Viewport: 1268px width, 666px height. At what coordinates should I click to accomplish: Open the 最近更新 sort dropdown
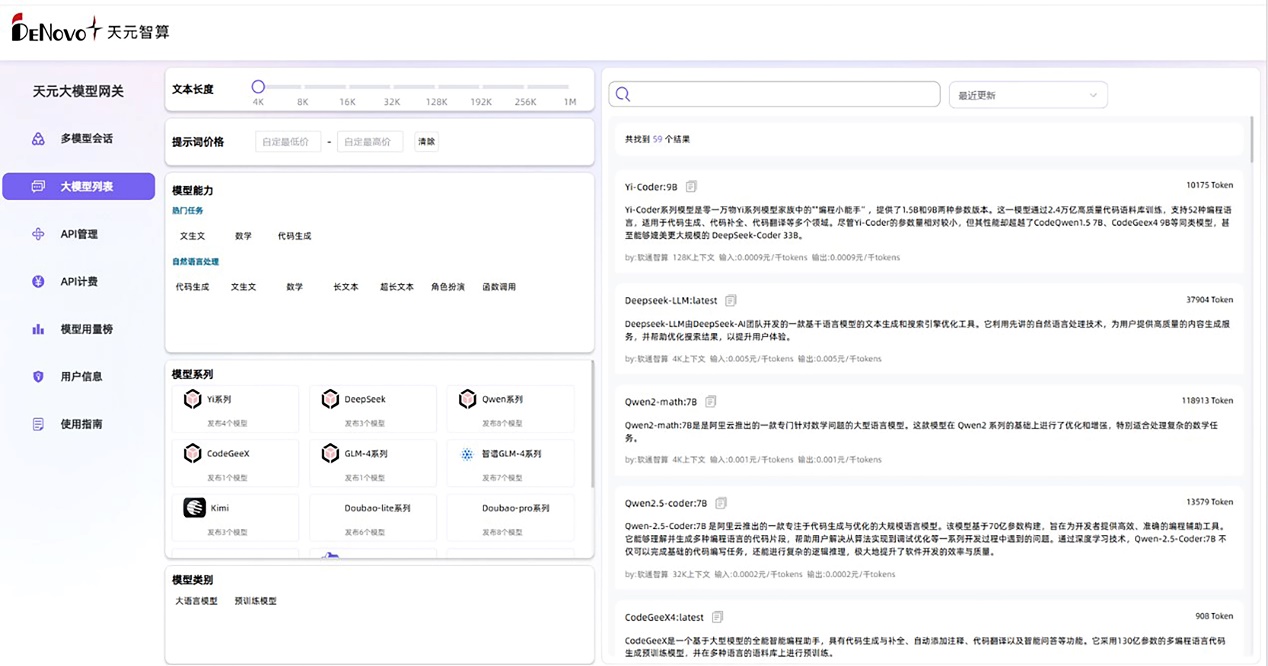click(x=1028, y=94)
